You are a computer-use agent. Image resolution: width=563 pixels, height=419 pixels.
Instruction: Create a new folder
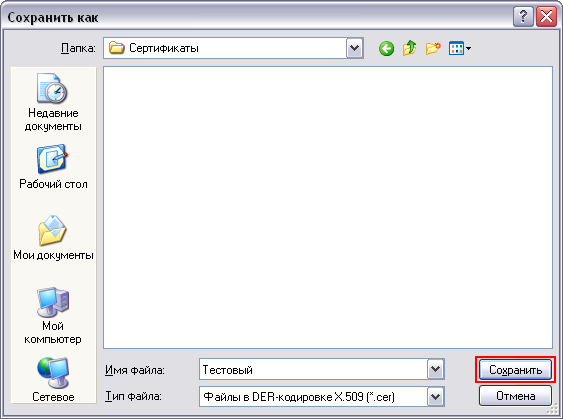click(433, 48)
